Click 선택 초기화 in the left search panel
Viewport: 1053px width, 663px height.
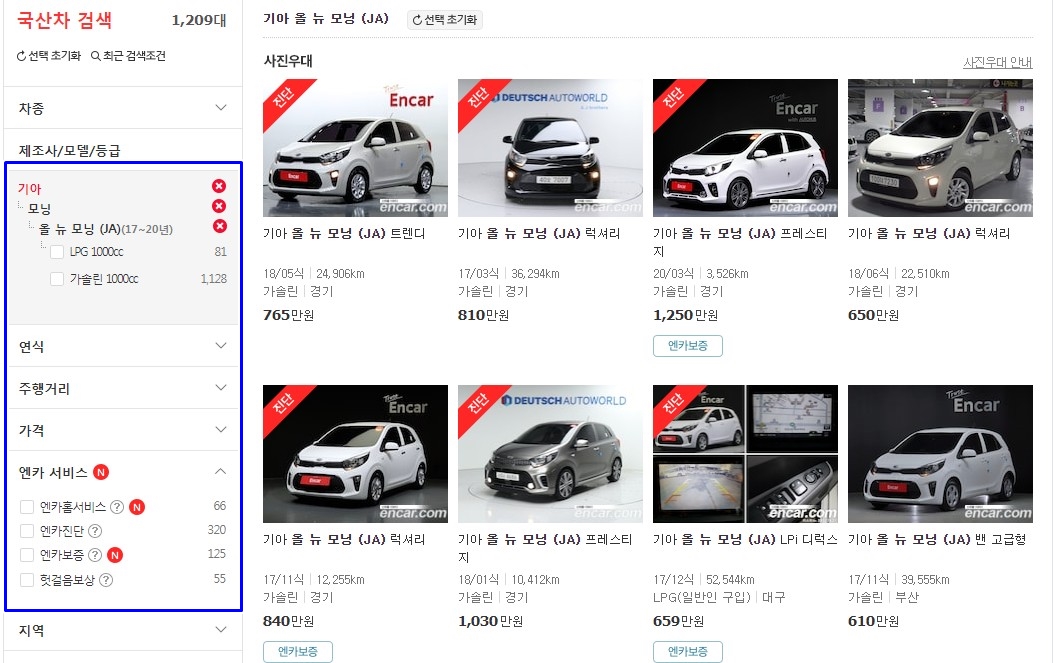[x=48, y=56]
